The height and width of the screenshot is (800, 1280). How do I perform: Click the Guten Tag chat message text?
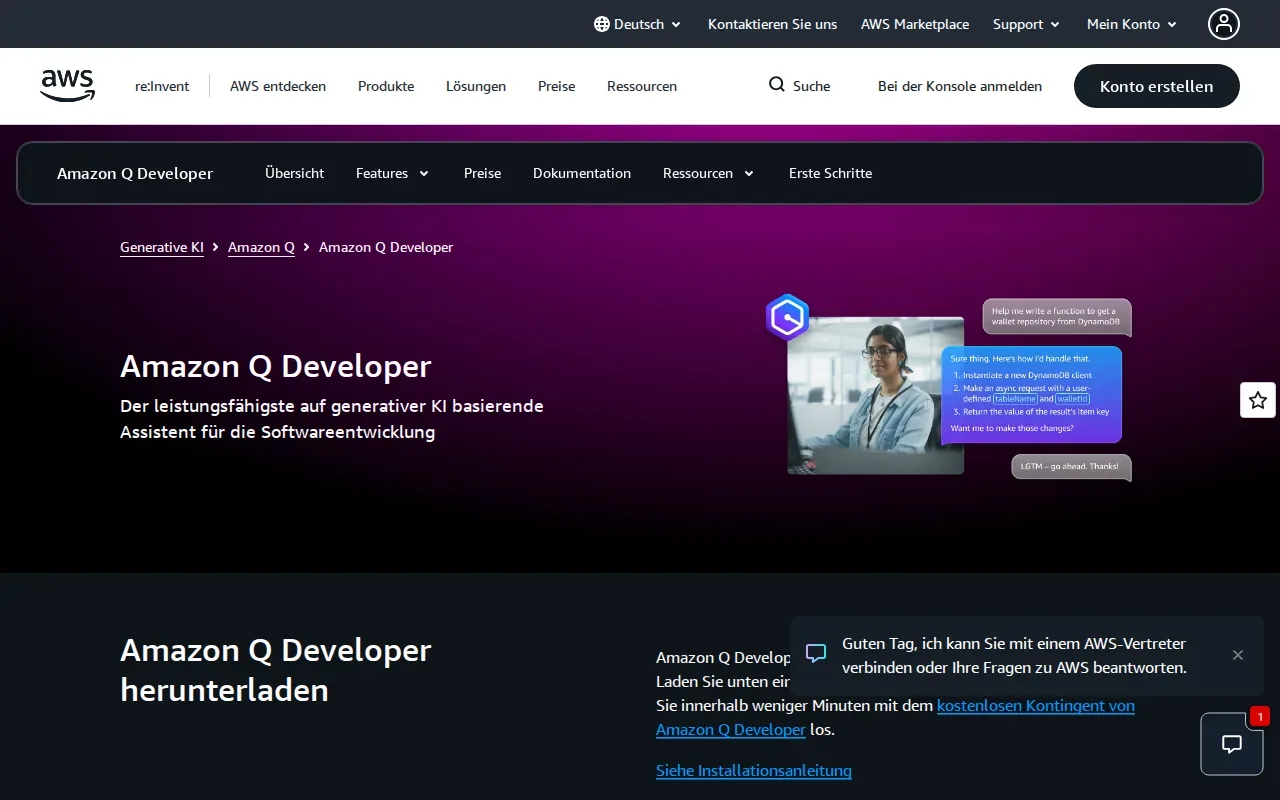tap(1014, 655)
